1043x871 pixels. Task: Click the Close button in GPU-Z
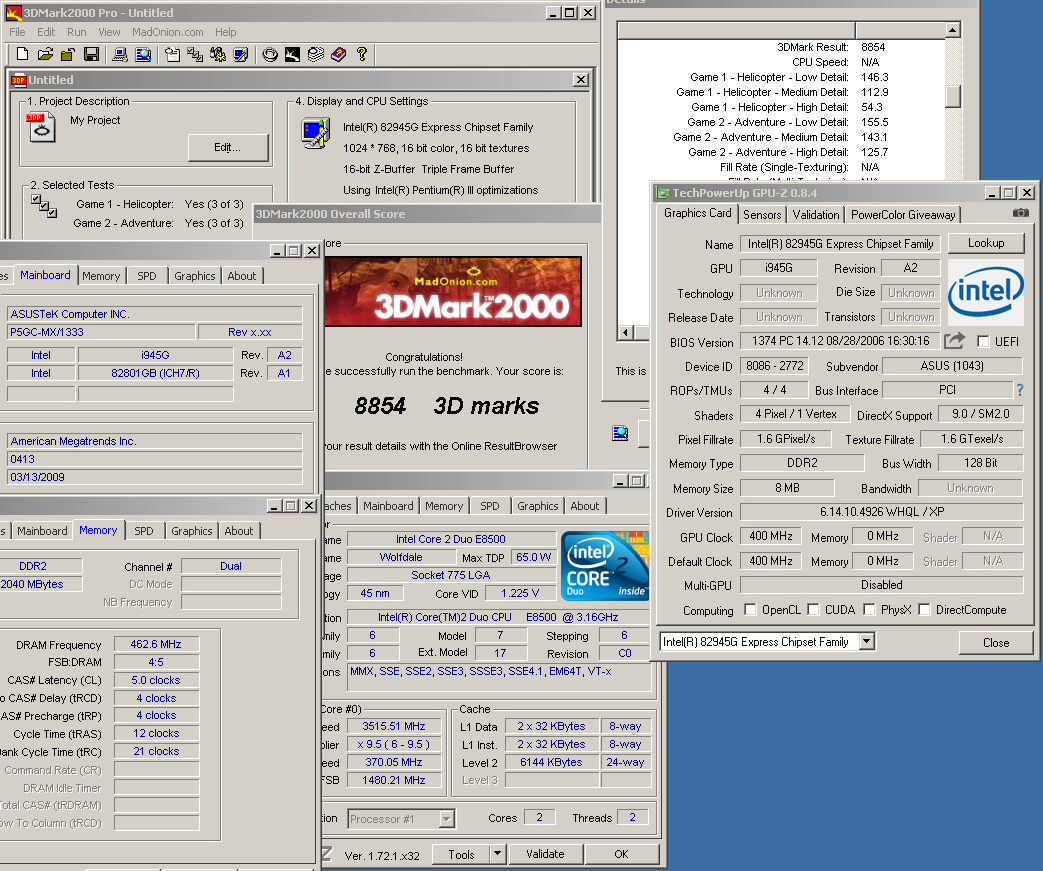(x=996, y=642)
